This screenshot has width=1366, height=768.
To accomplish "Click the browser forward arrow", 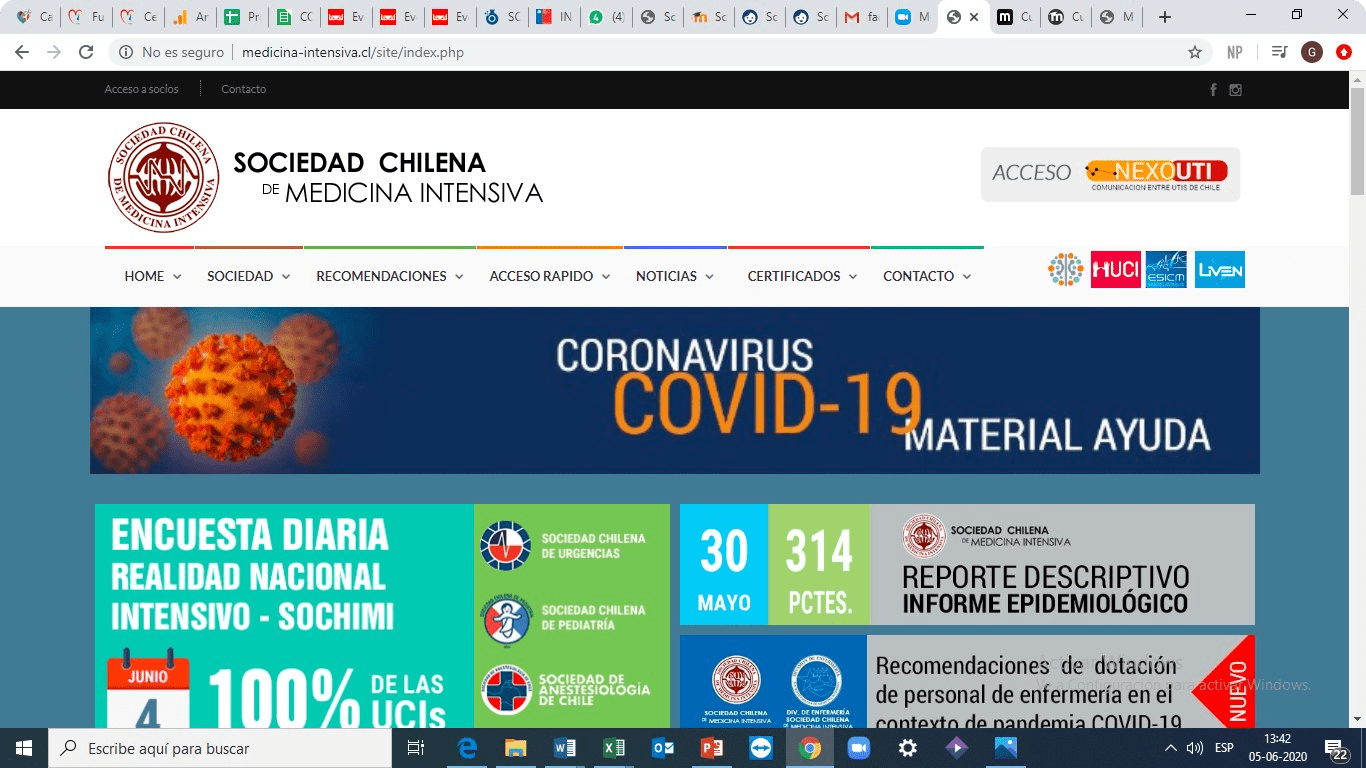I will pos(54,52).
